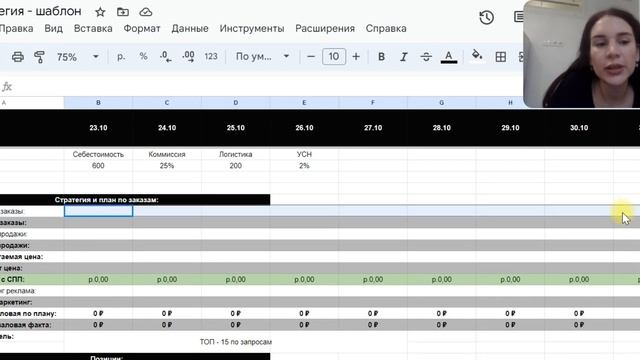Decrease decimal places
The height and width of the screenshot is (360, 640).
click(x=165, y=56)
